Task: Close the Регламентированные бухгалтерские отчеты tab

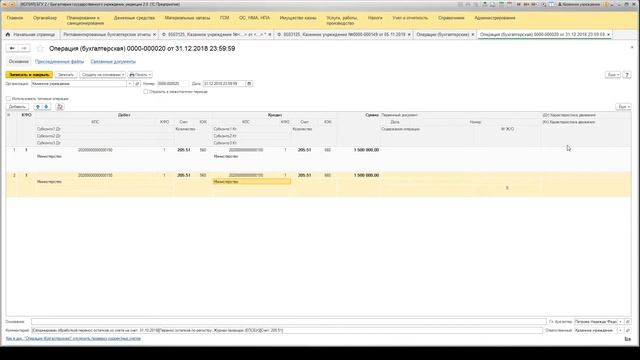Action: 154,35
